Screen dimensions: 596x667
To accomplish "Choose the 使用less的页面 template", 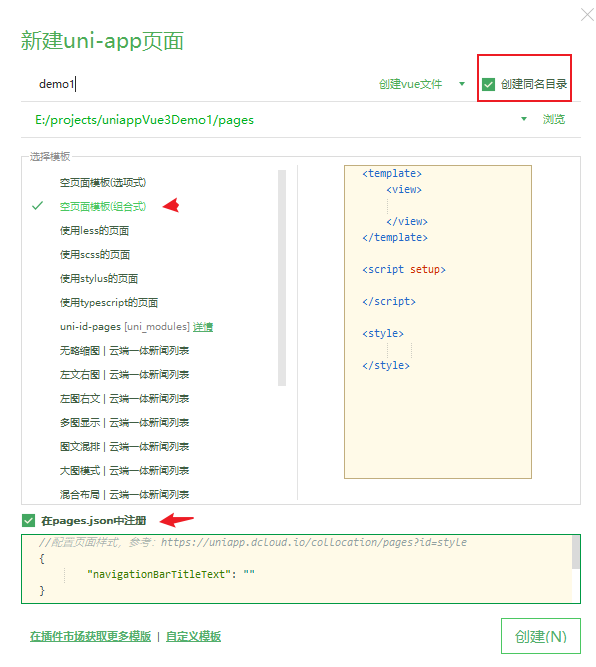I will coord(94,231).
